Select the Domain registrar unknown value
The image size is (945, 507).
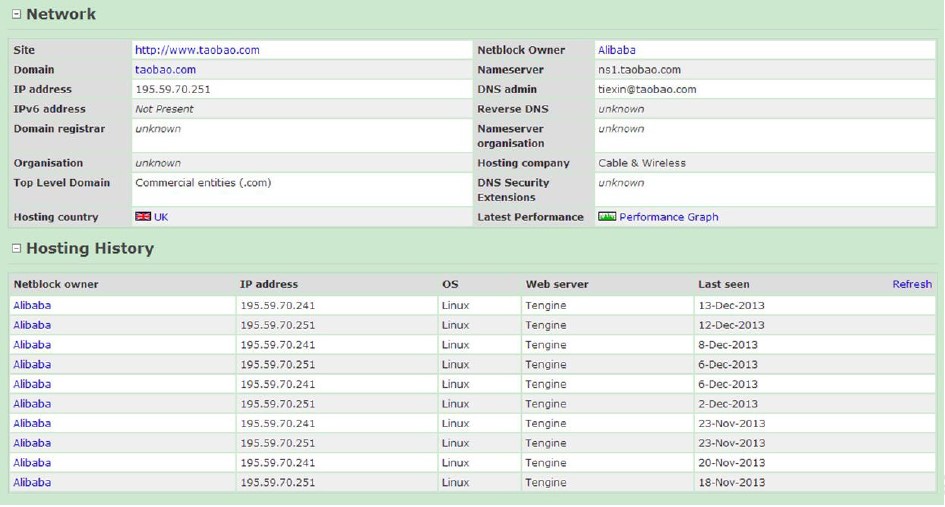point(158,128)
